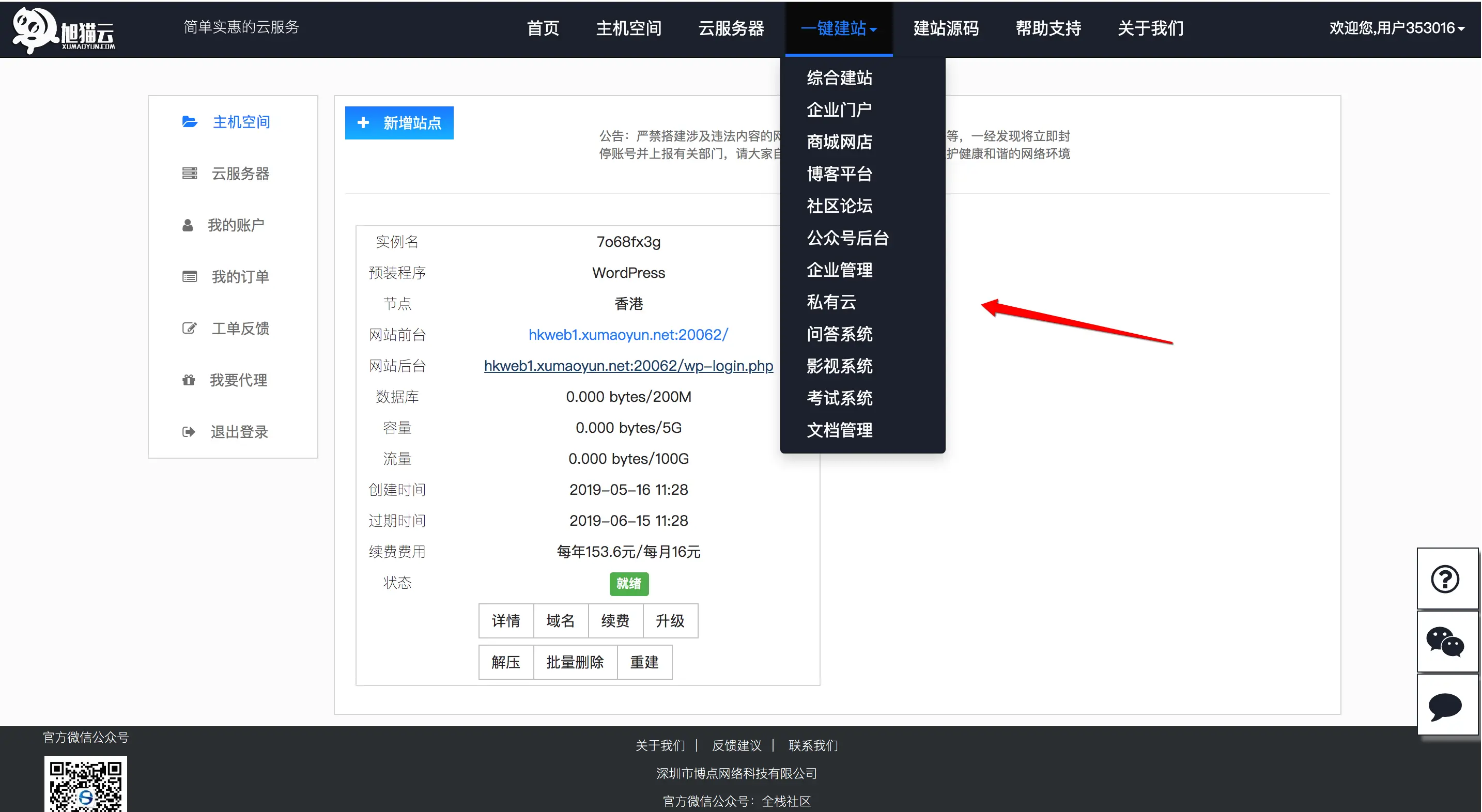Click the server icon beside 云服务器

[189, 174]
